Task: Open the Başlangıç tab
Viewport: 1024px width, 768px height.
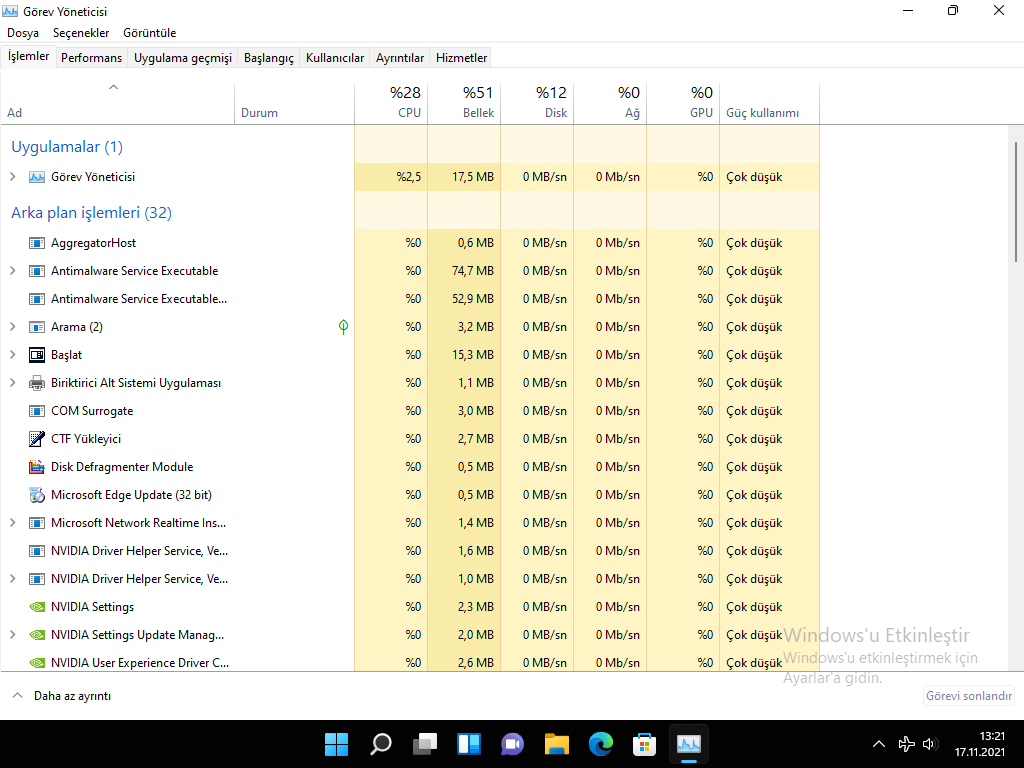Action: click(268, 58)
